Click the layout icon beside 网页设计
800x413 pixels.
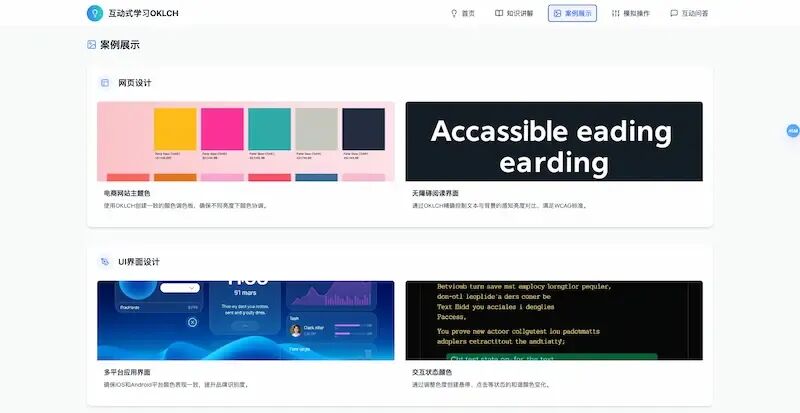[105, 83]
